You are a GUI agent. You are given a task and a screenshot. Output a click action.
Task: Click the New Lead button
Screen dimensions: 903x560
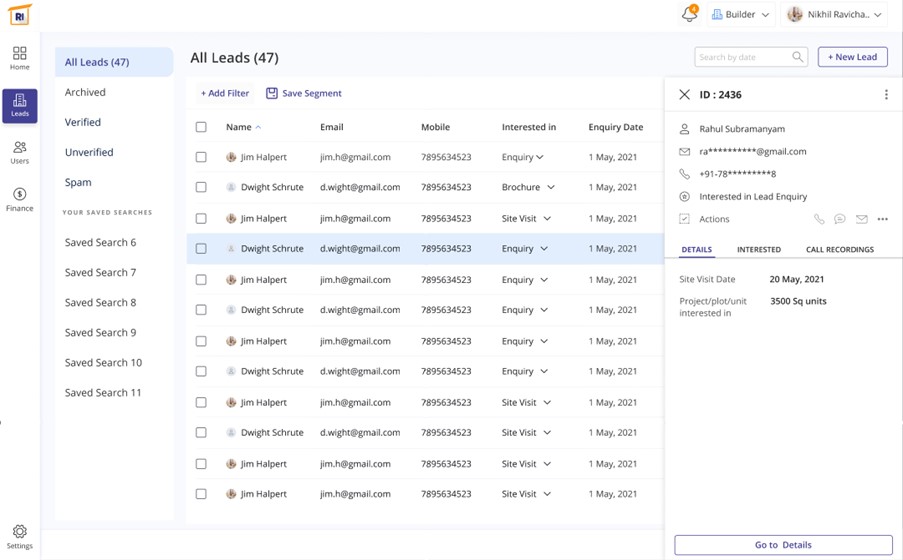click(x=852, y=57)
